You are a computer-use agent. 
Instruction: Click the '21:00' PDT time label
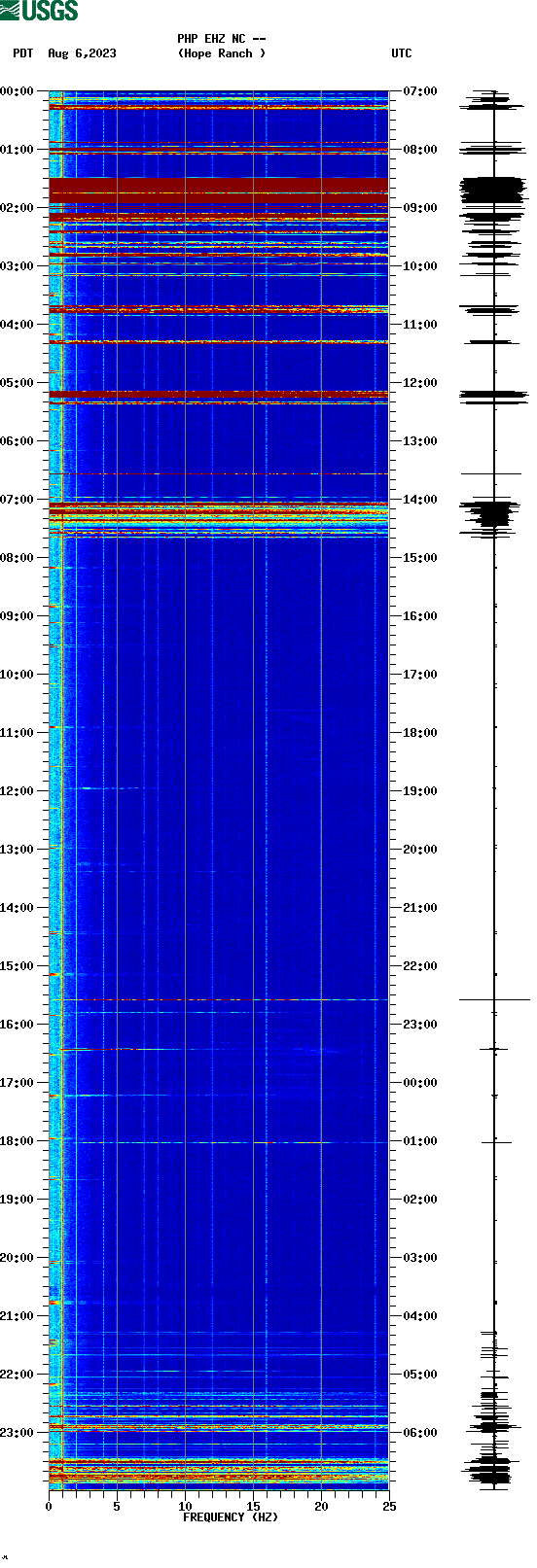tap(17, 1316)
